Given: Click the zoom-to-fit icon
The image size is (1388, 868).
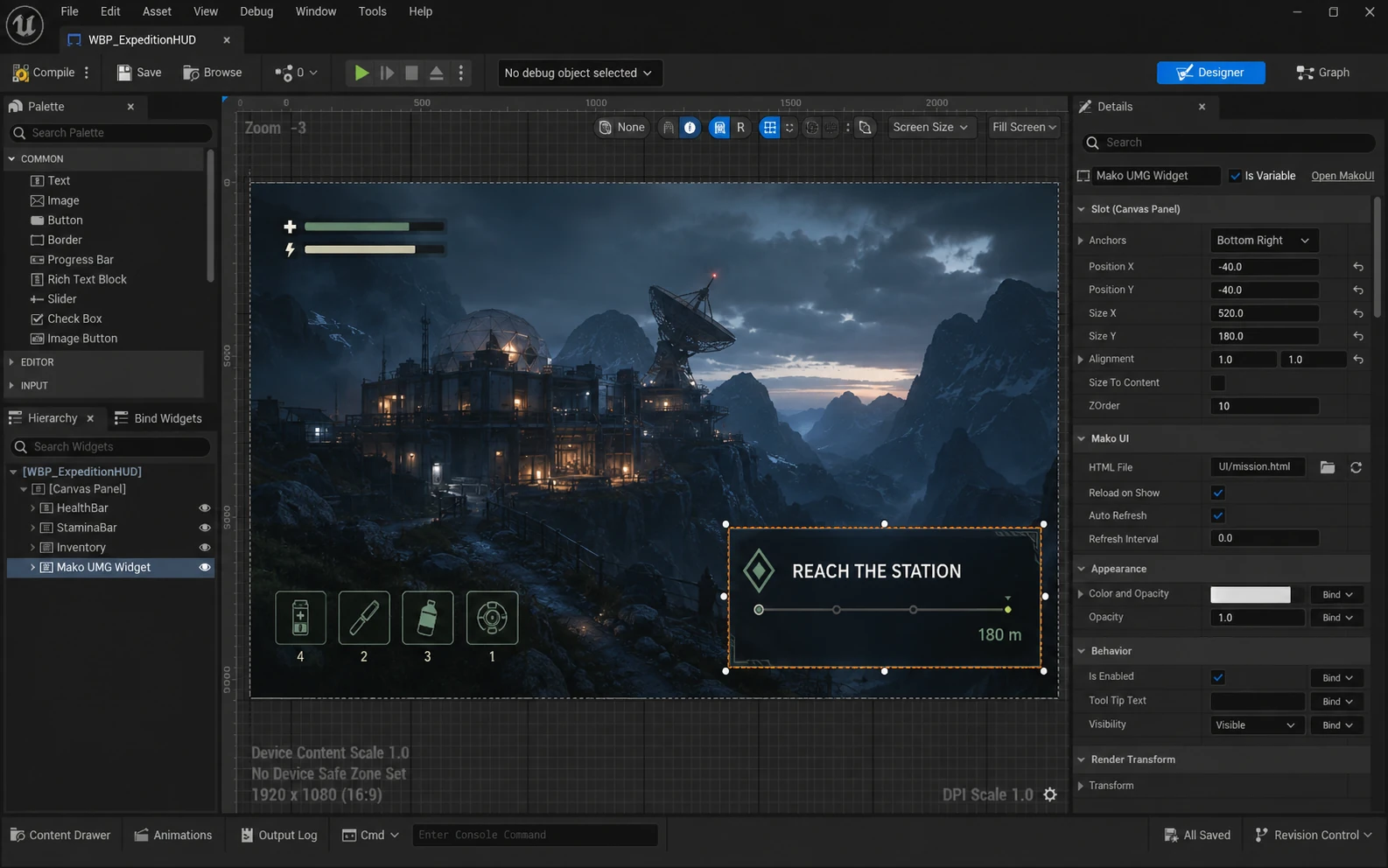Looking at the screenshot, I should (865, 128).
